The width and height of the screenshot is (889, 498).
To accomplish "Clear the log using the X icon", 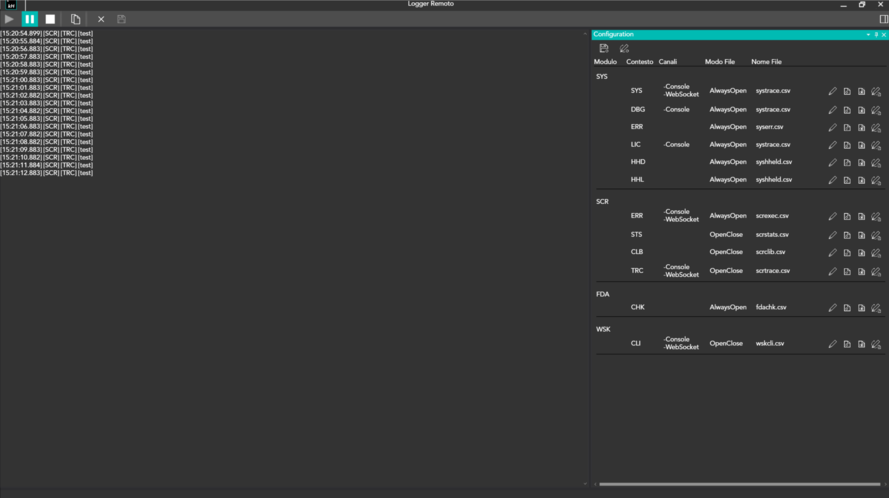I will 101,19.
